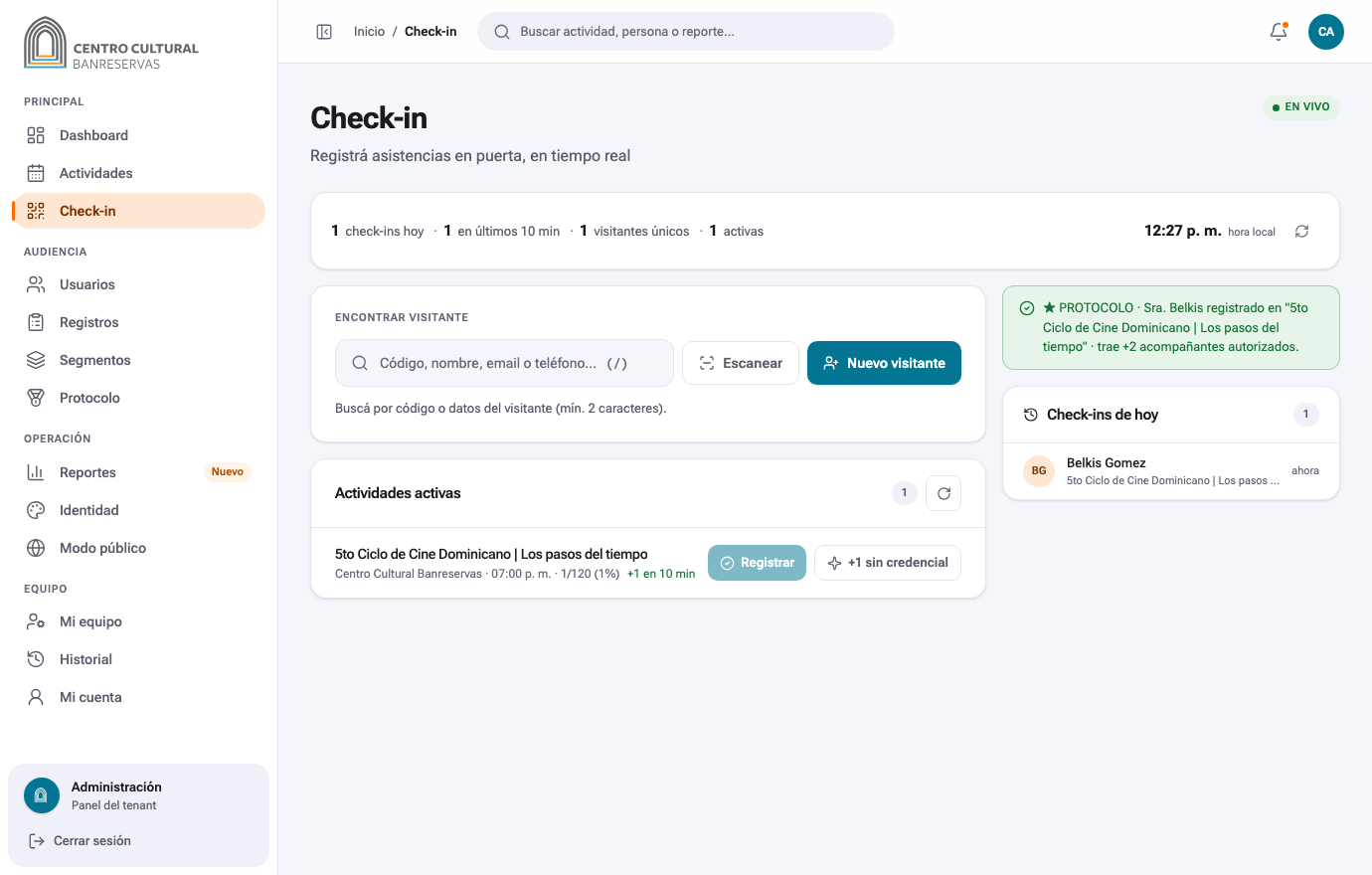Click the Actividades calendar icon
The image size is (1372, 875).
pos(36,173)
